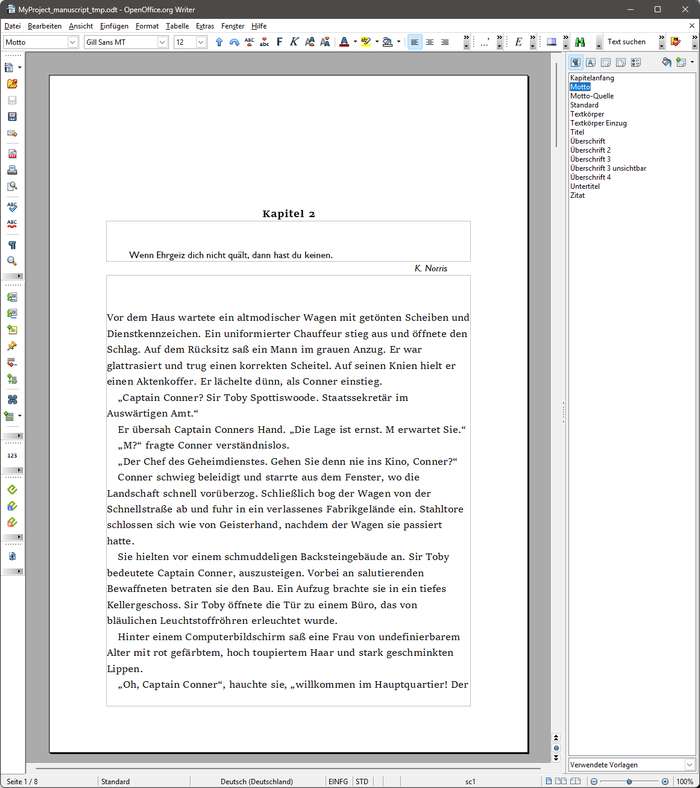The height and width of the screenshot is (788, 700).
Task: Click the blue-green e-book icon
Action: click(12, 506)
